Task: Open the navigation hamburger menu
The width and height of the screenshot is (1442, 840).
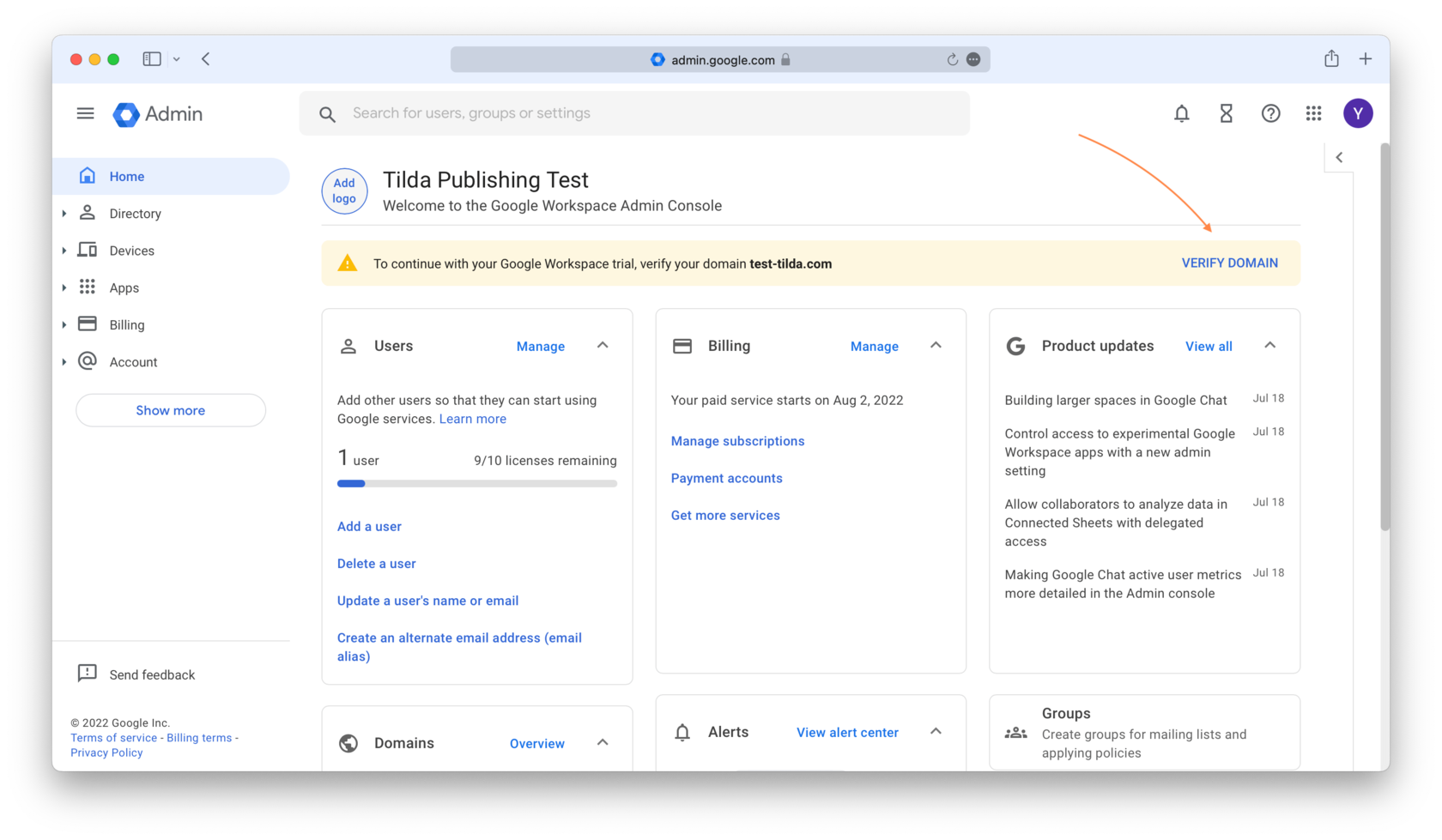Action: [x=85, y=112]
